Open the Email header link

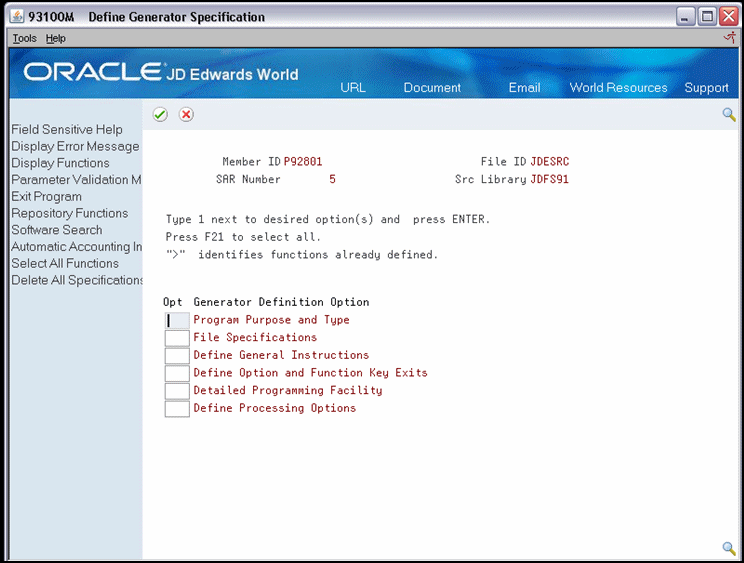[524, 88]
